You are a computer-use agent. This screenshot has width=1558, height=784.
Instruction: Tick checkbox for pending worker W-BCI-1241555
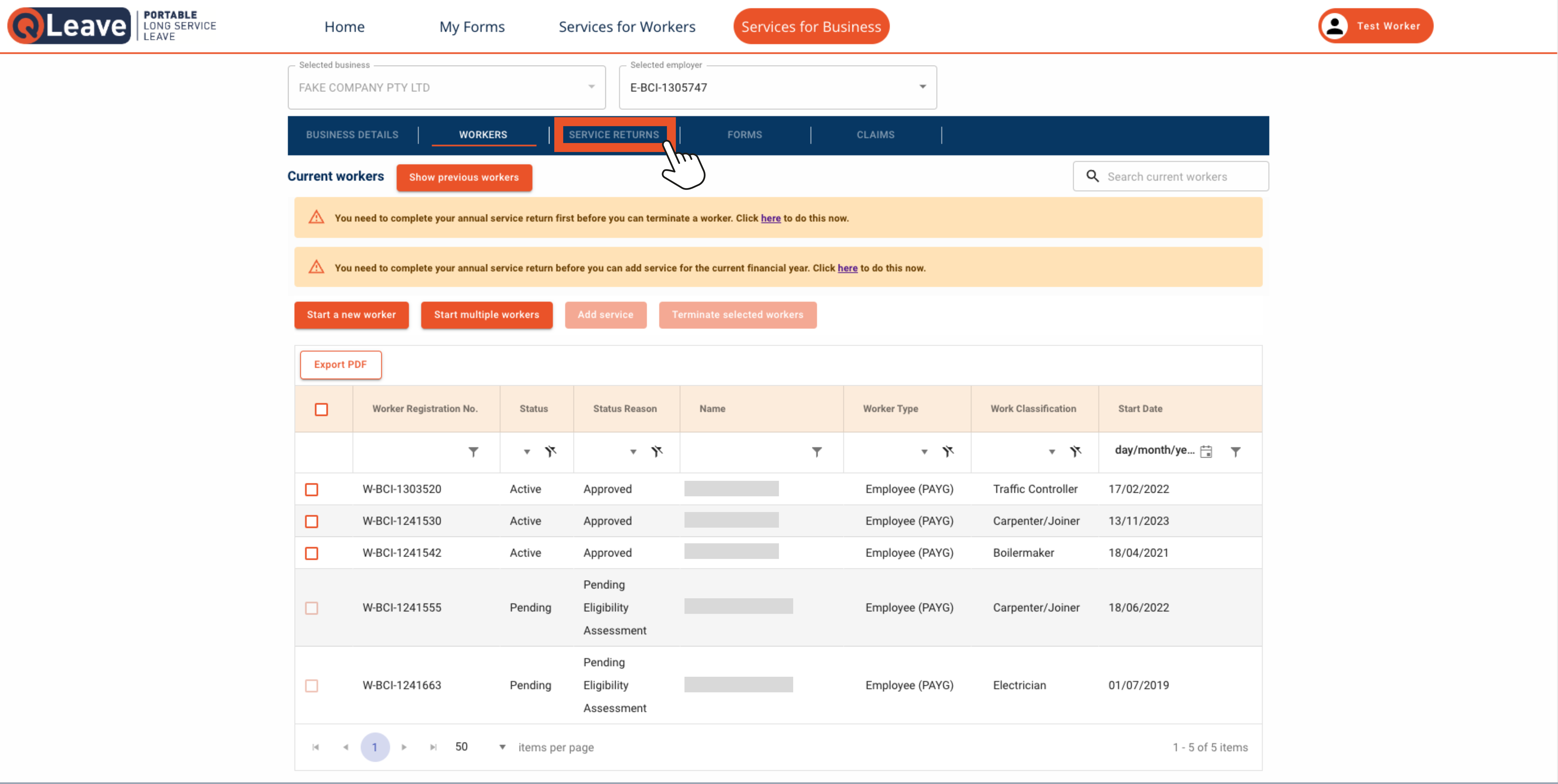[311, 608]
